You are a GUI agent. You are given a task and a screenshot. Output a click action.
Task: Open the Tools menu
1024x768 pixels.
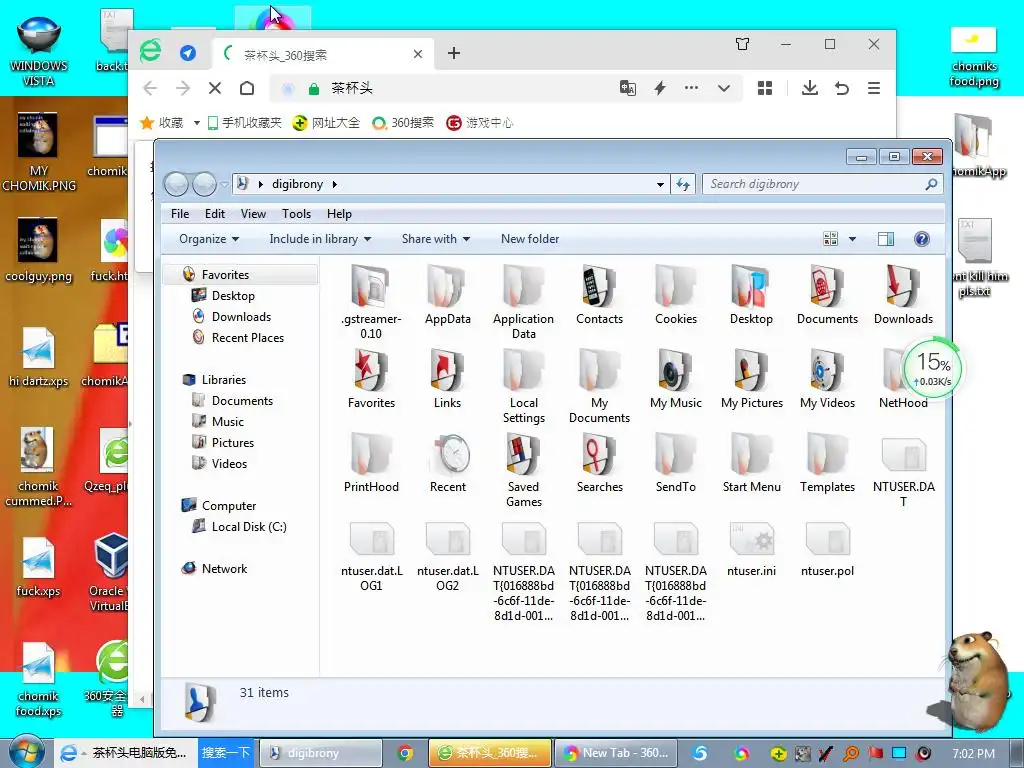tap(296, 214)
